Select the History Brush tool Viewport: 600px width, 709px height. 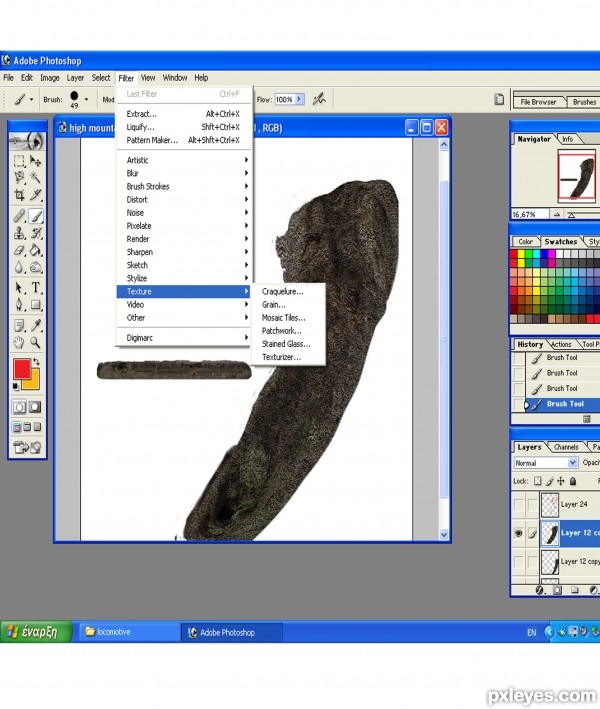click(35, 233)
